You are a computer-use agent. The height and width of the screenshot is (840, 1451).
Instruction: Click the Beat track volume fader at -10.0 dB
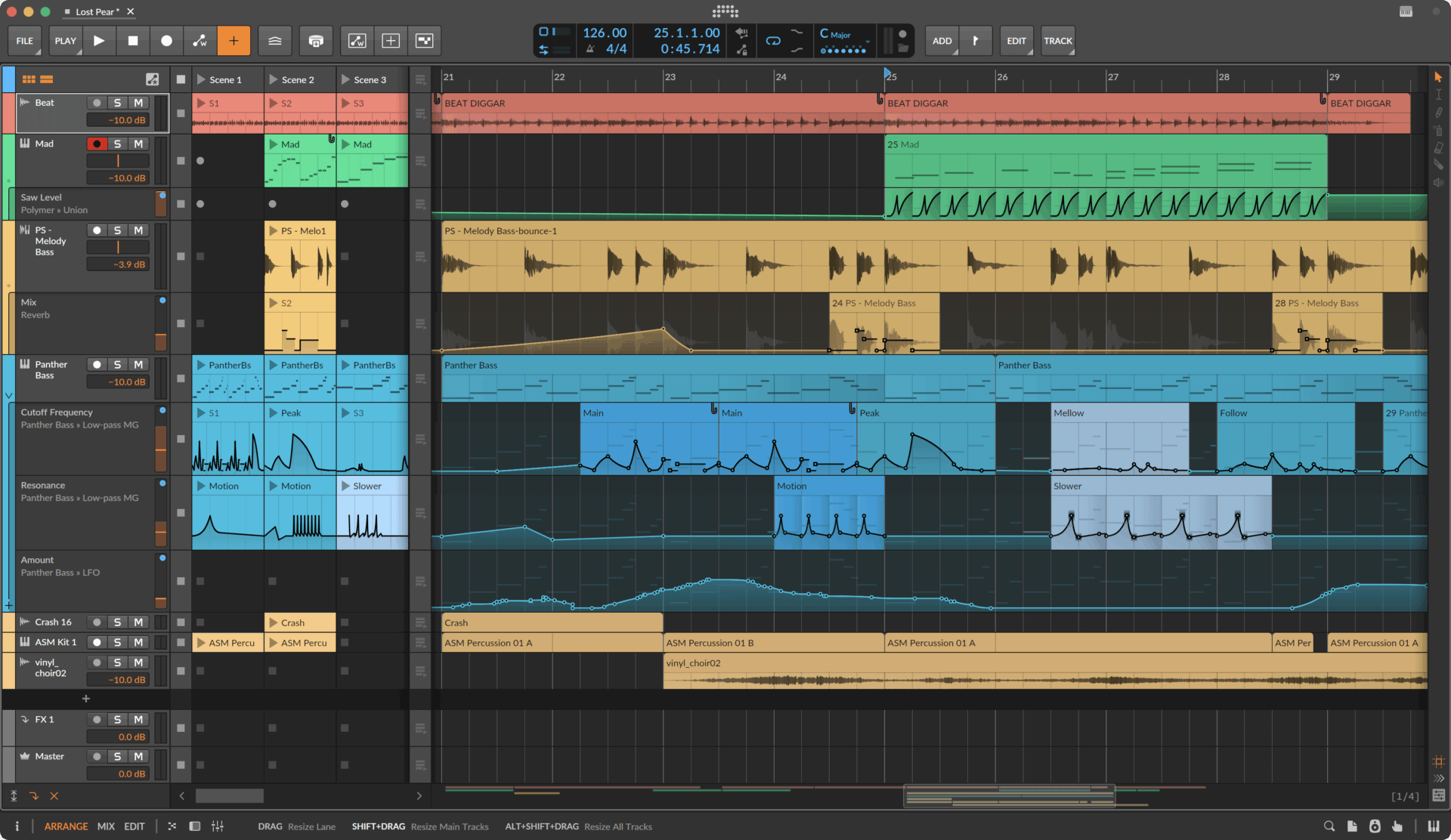click(118, 119)
